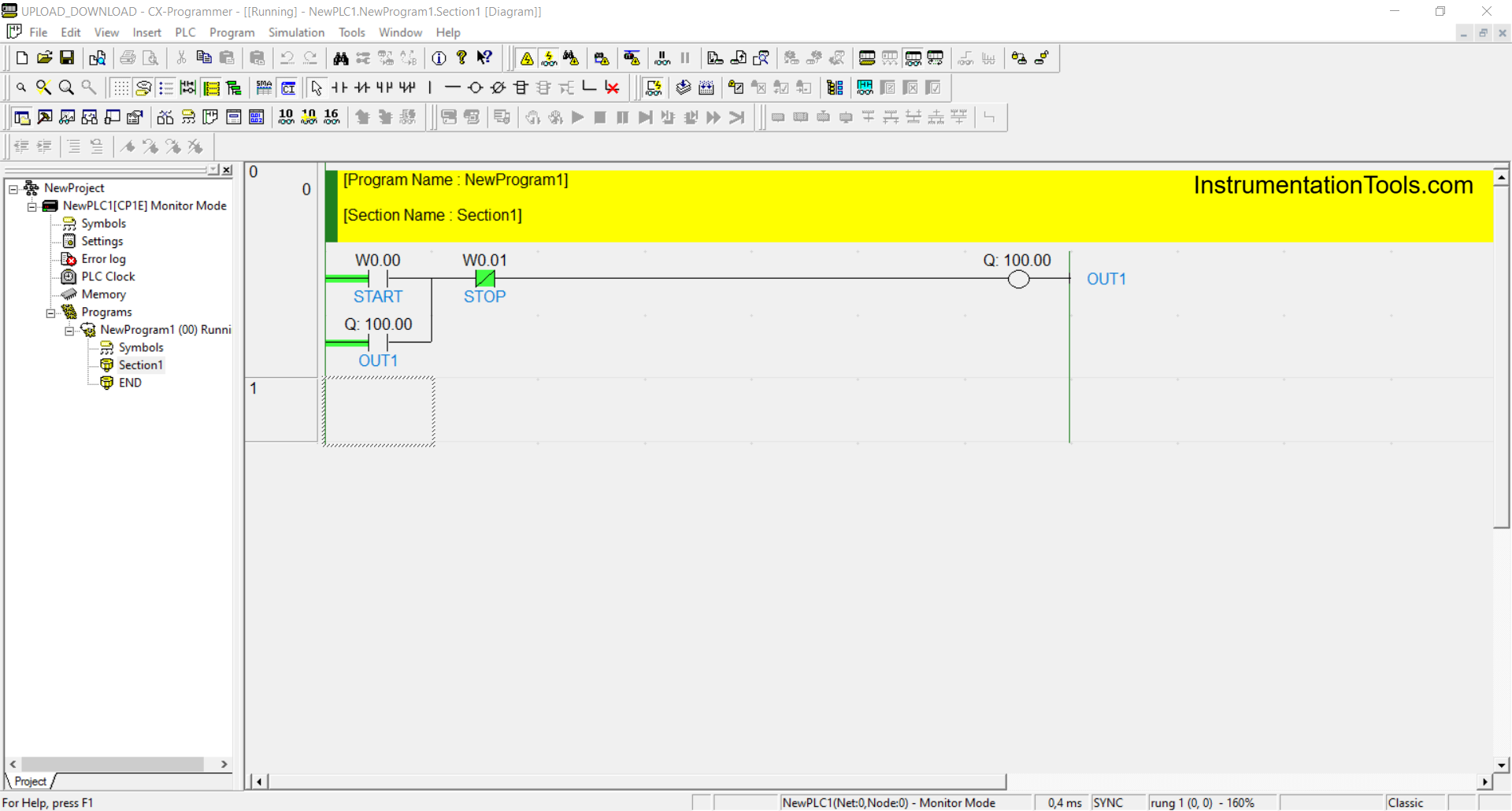Click the Release PLC Access lock icon
This screenshot has height=811, width=1512.
tap(1042, 57)
